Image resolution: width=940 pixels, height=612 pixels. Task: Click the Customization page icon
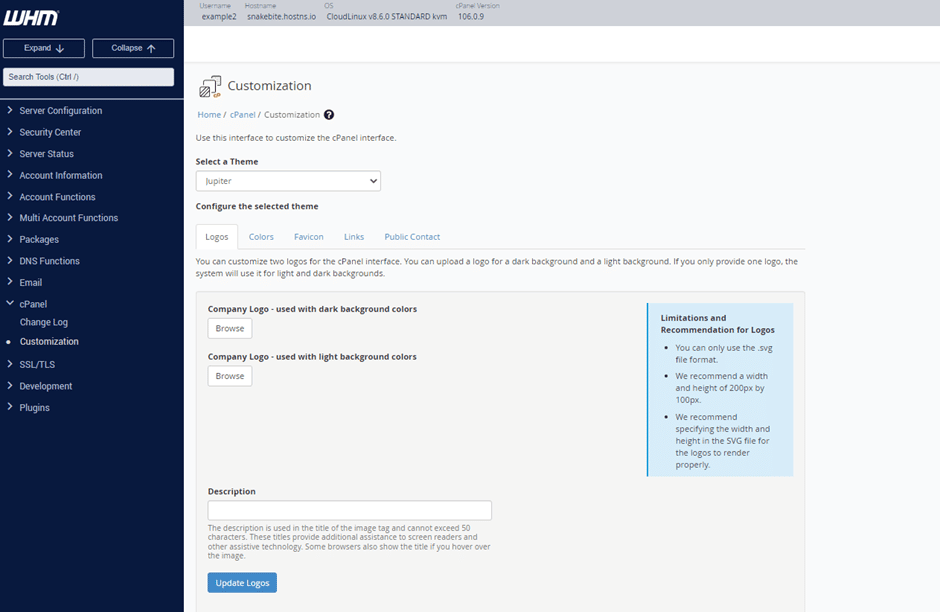pos(210,86)
